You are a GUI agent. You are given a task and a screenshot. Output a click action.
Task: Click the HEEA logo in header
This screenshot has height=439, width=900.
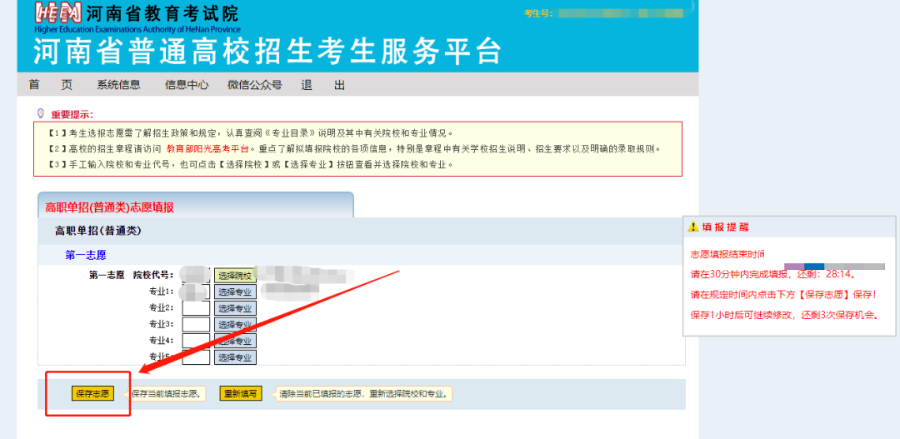point(57,13)
